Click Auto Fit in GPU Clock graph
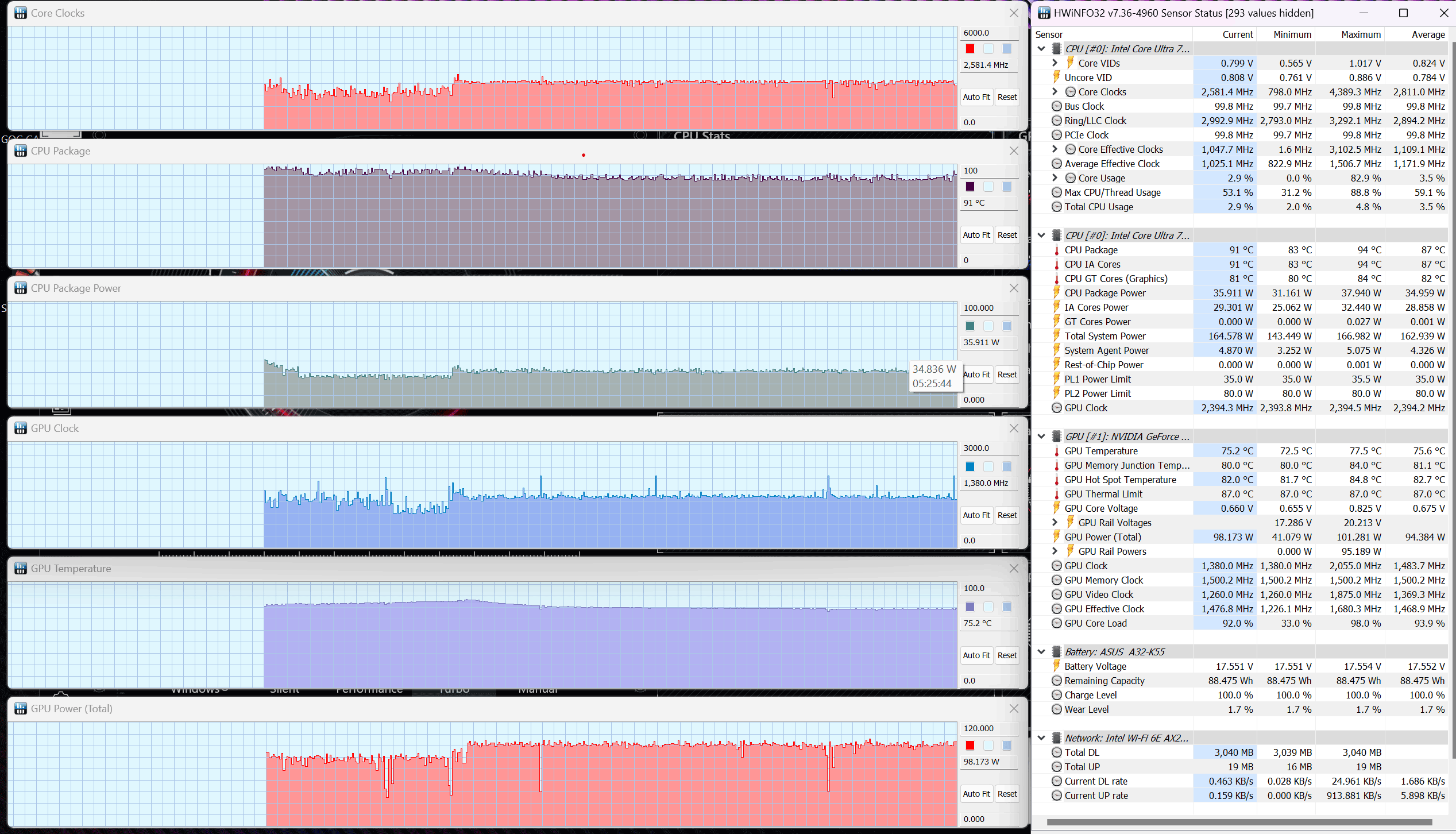The width and height of the screenshot is (1456, 834). coord(976,515)
